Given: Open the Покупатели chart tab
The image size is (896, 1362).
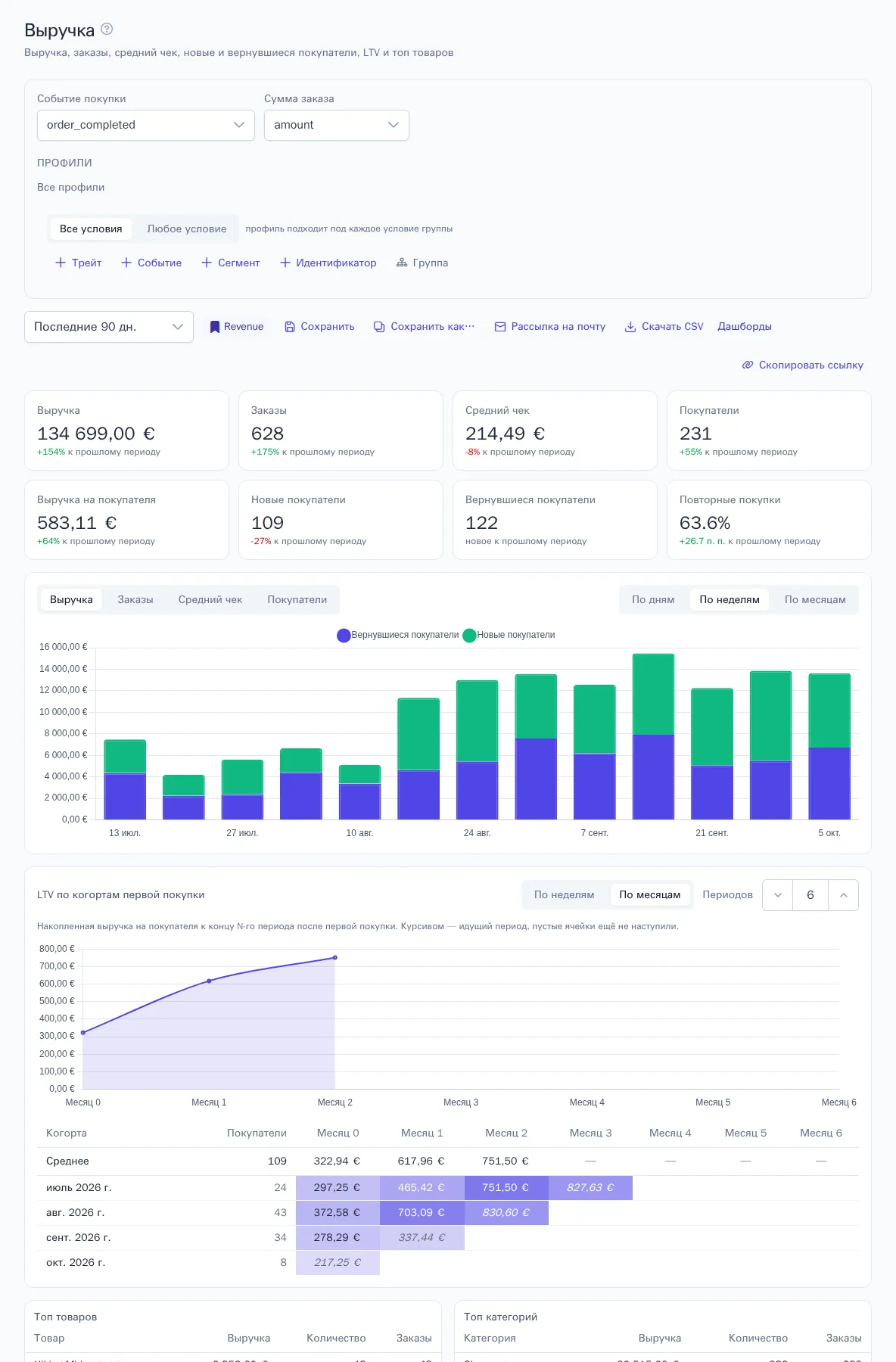Looking at the screenshot, I should click(297, 599).
